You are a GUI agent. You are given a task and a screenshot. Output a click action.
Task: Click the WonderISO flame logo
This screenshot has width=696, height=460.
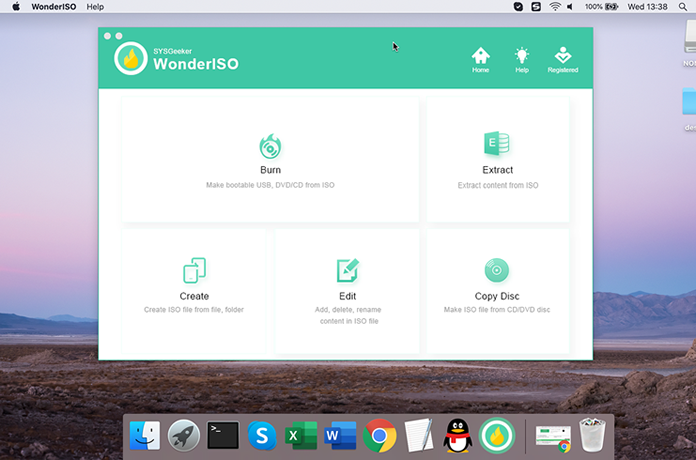[x=130, y=58]
